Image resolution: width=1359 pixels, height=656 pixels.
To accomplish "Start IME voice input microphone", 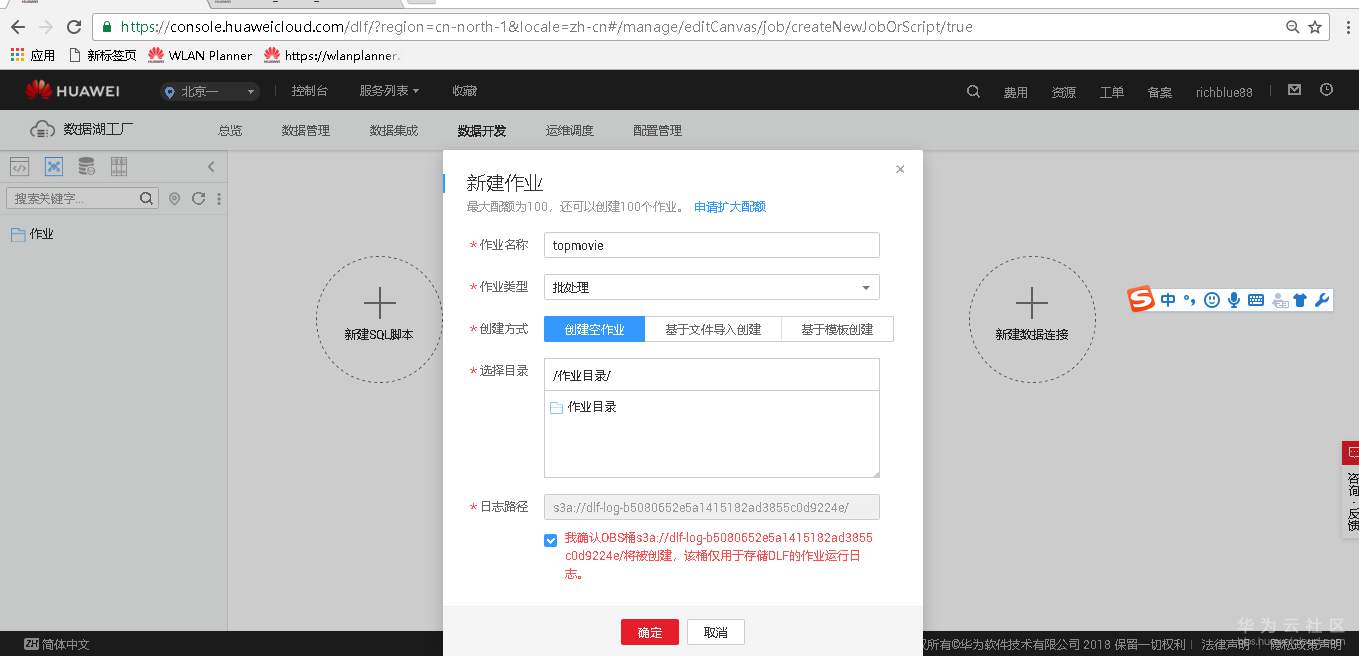I will click(1234, 299).
